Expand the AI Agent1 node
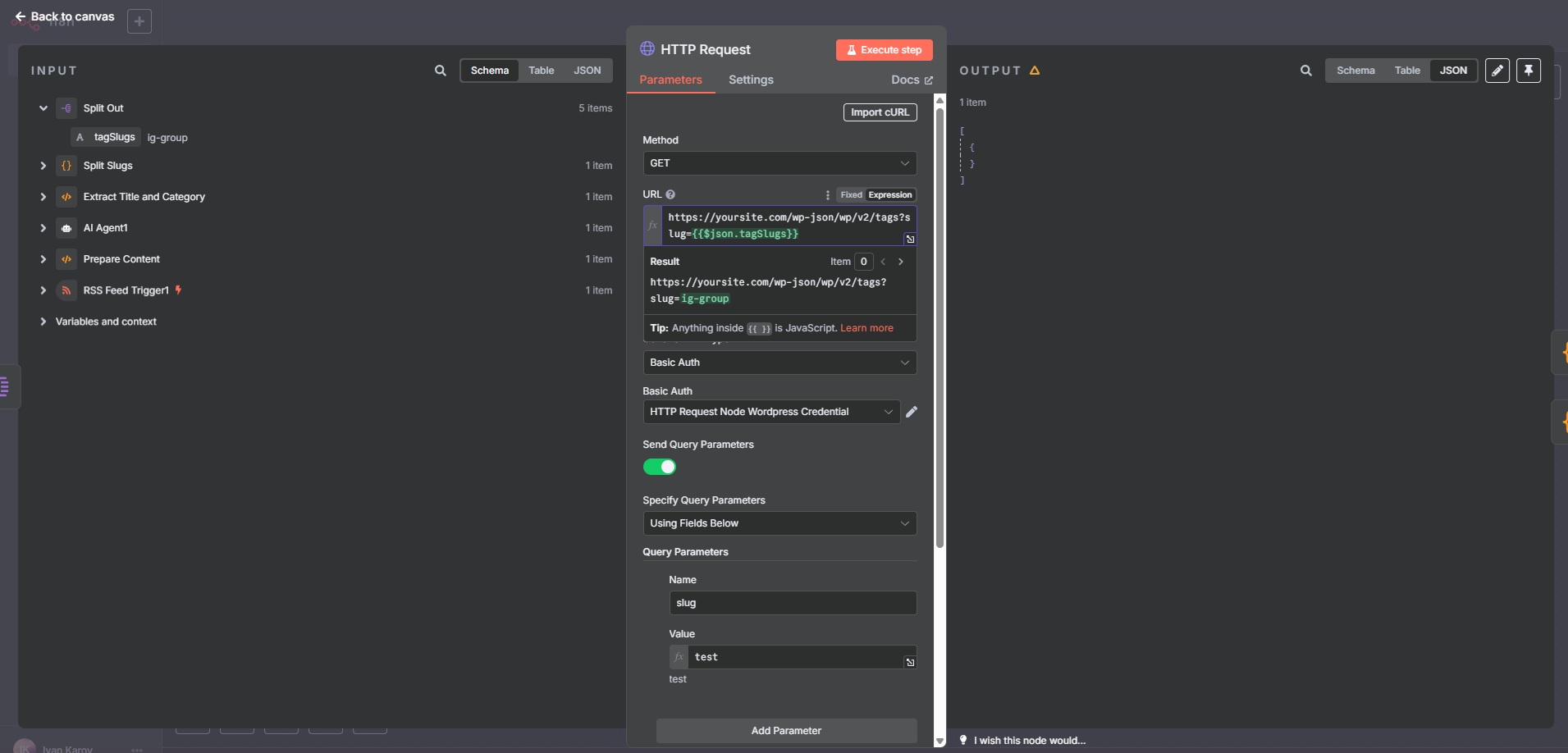Screen dimensions: 1568x753 pyautogui.click(x=43, y=228)
